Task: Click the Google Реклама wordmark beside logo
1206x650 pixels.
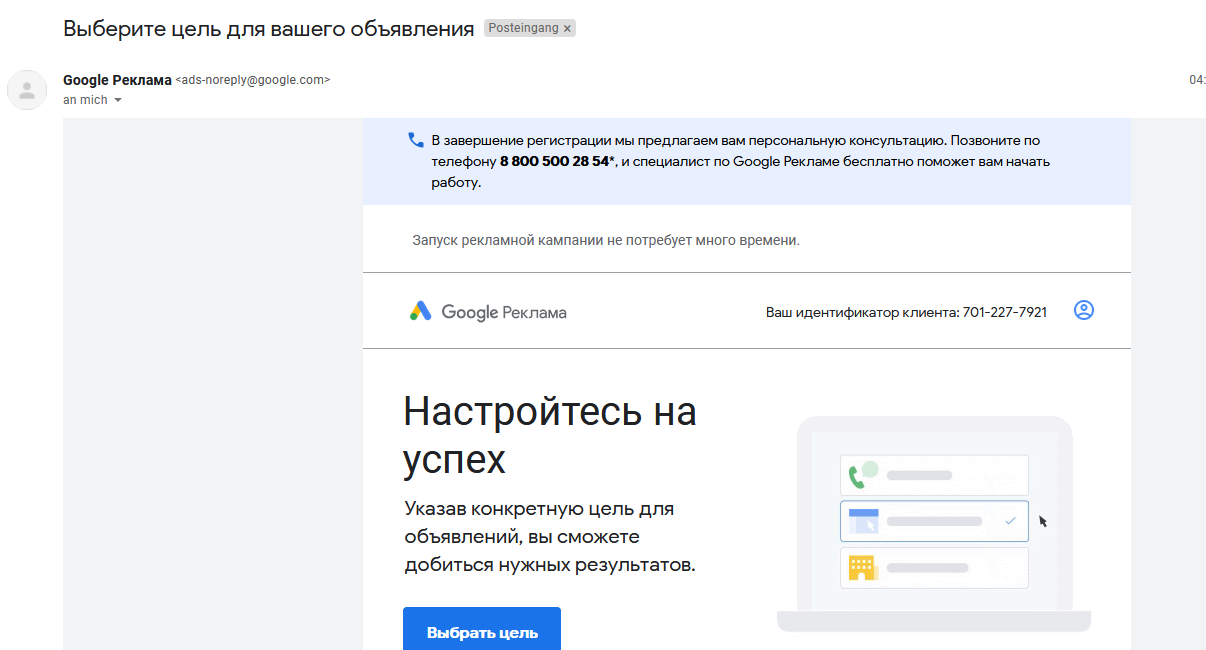Action: (x=504, y=312)
